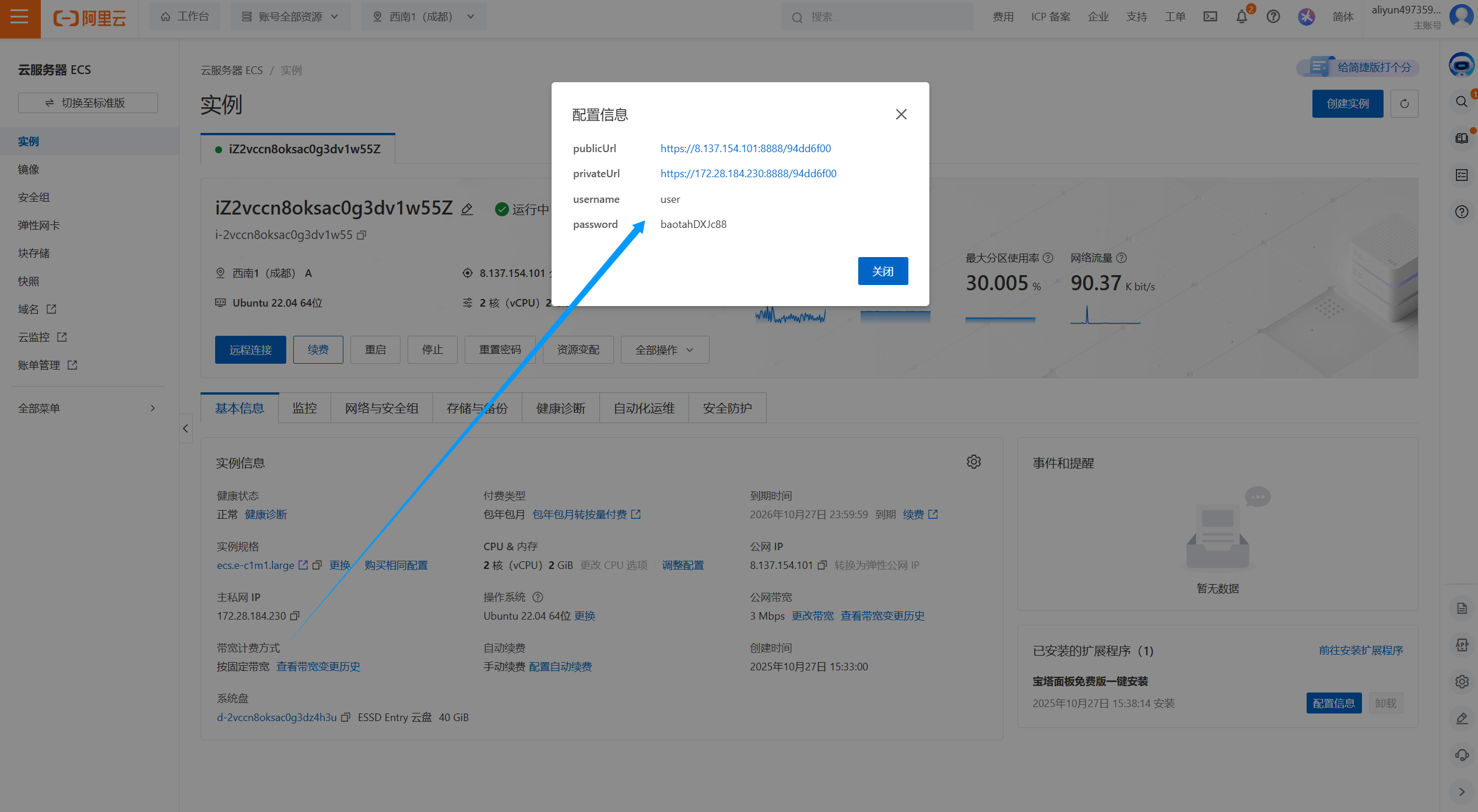The height and width of the screenshot is (812, 1478).
Task: Open the 实例信息 settings gear icon
Action: click(x=974, y=462)
